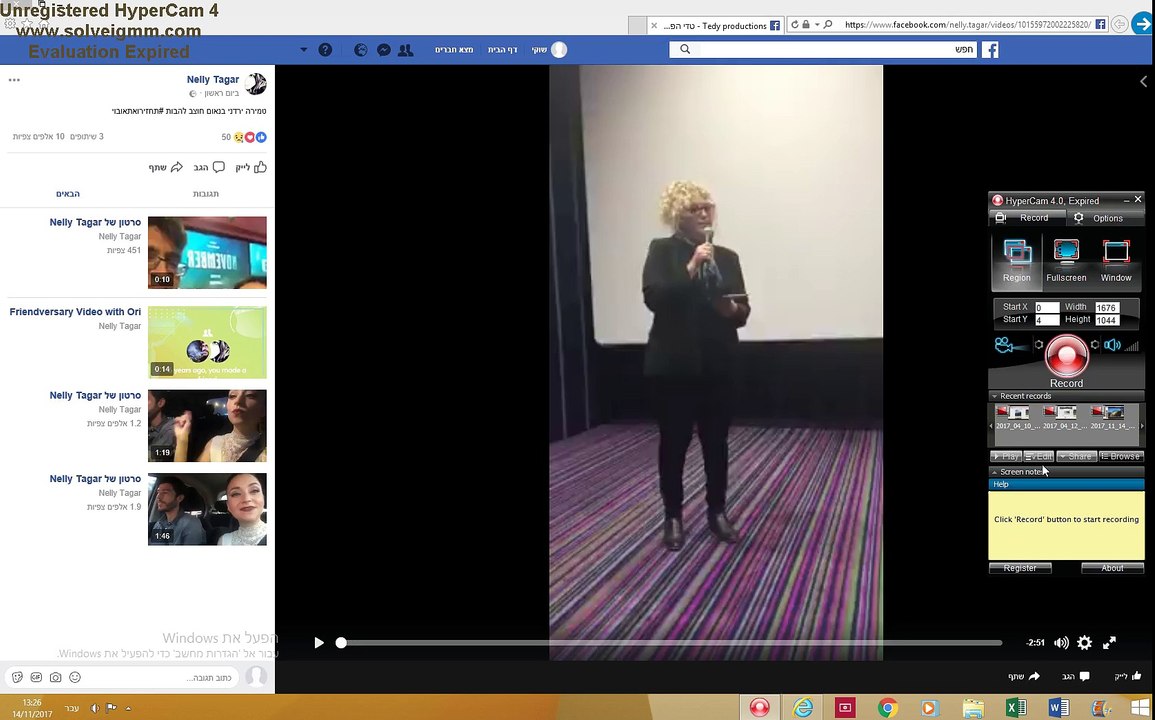Screen dimensions: 1155x720
Task: Open notifications globe icon
Action: coord(360,49)
